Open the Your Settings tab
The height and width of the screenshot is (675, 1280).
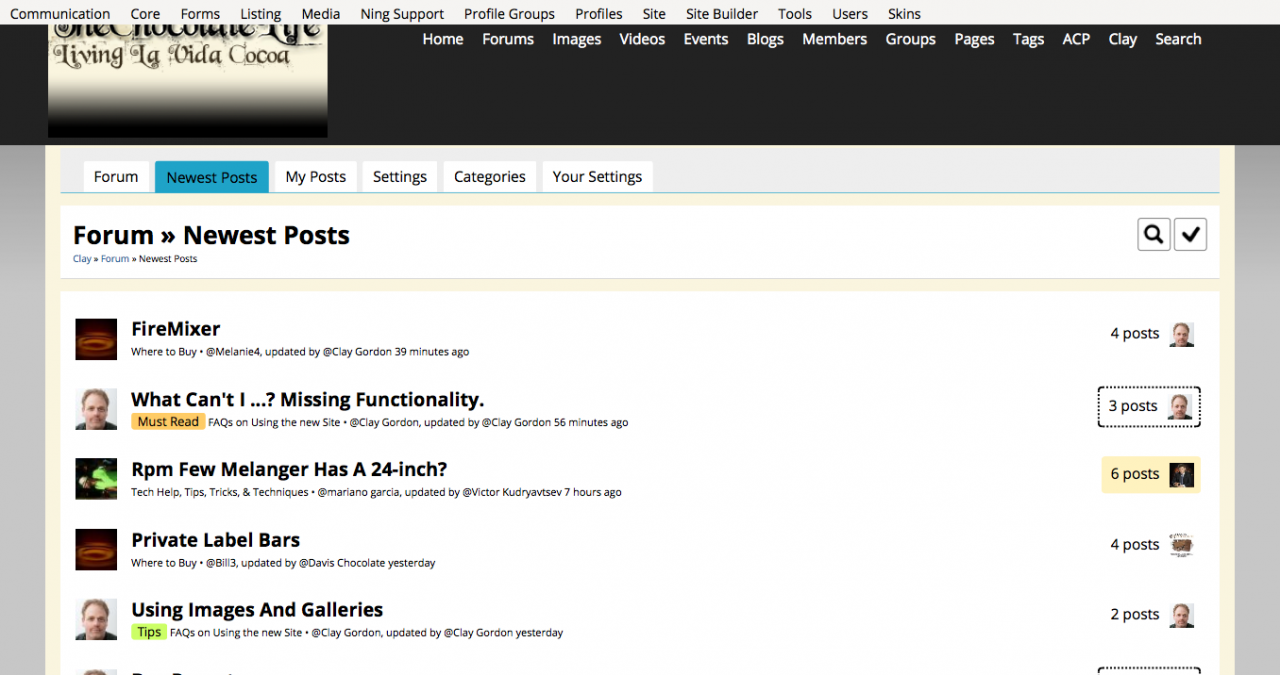click(x=597, y=176)
